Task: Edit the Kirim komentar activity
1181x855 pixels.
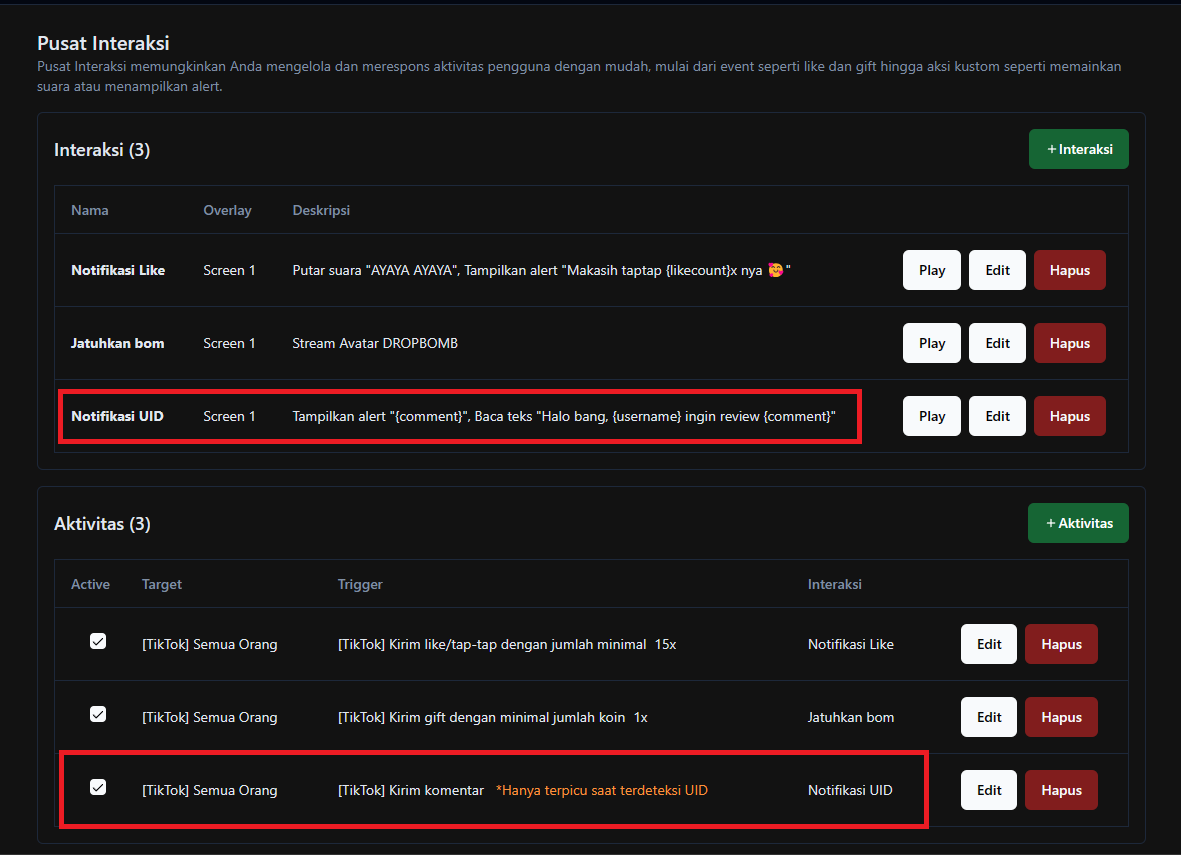Action: coord(988,790)
